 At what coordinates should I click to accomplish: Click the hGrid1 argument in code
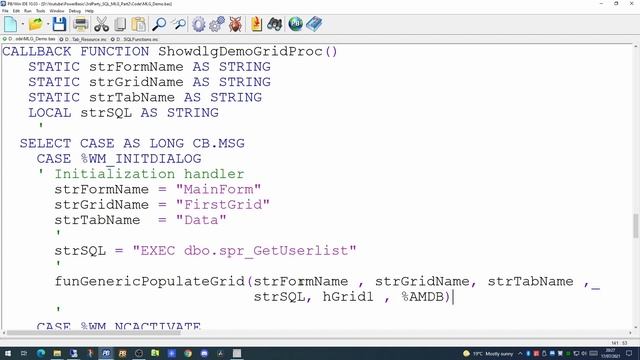coord(348,297)
